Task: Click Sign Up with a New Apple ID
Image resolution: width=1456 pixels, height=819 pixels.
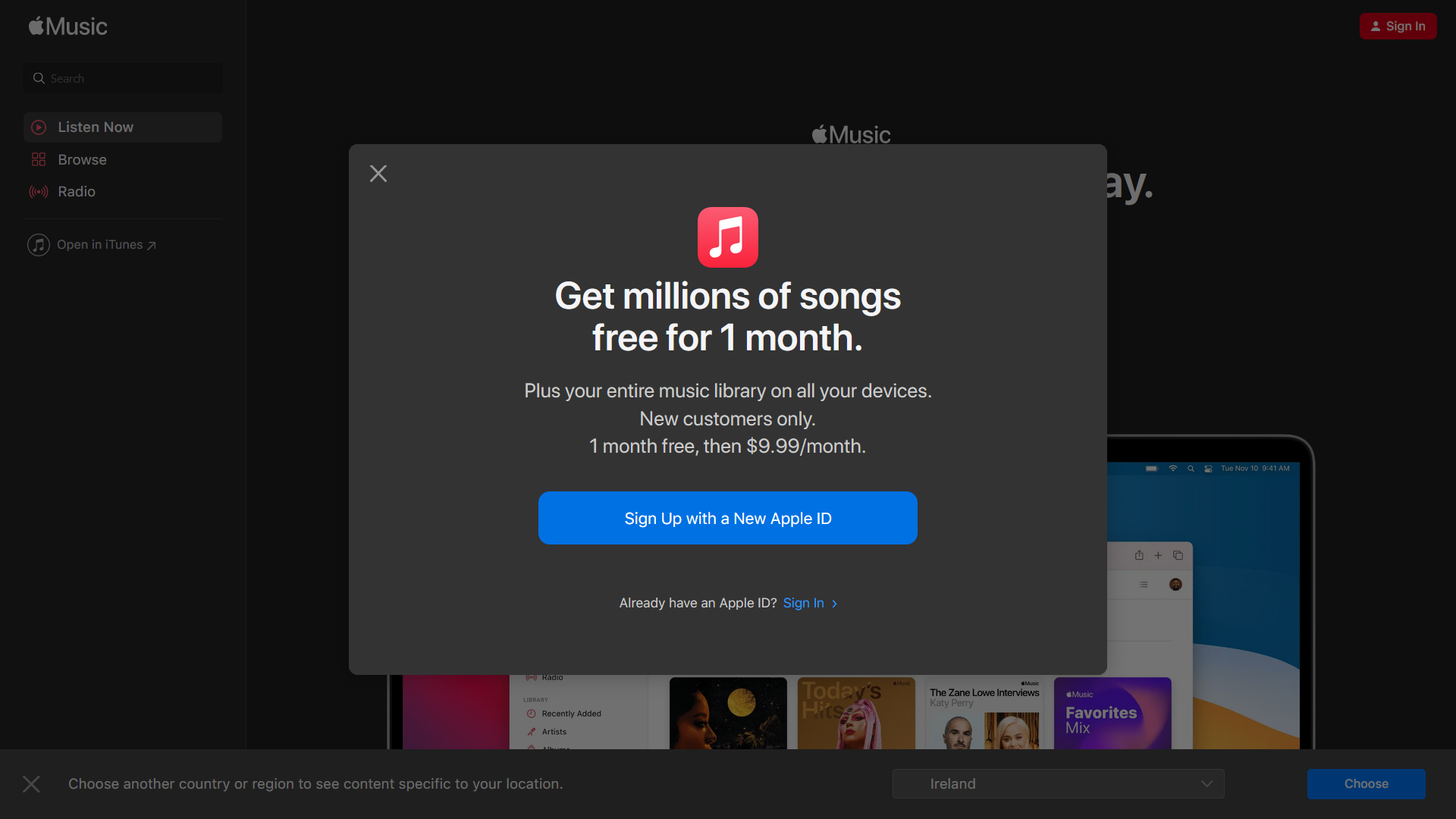Action: coord(728,518)
